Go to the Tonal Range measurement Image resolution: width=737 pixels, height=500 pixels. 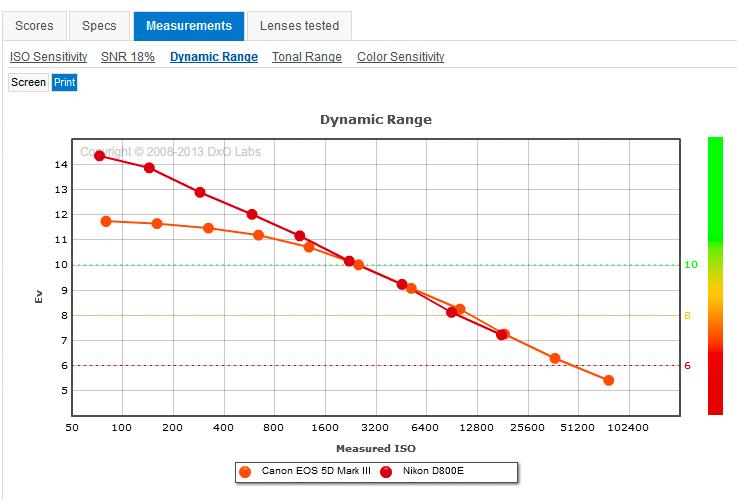click(307, 57)
